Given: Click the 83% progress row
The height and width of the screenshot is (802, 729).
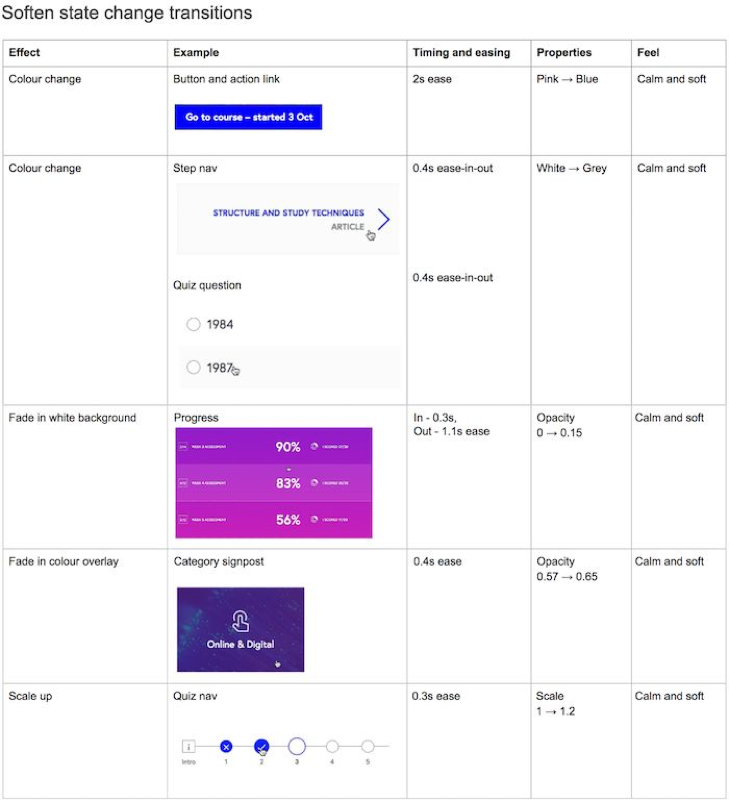Looking at the screenshot, I should point(274,483).
